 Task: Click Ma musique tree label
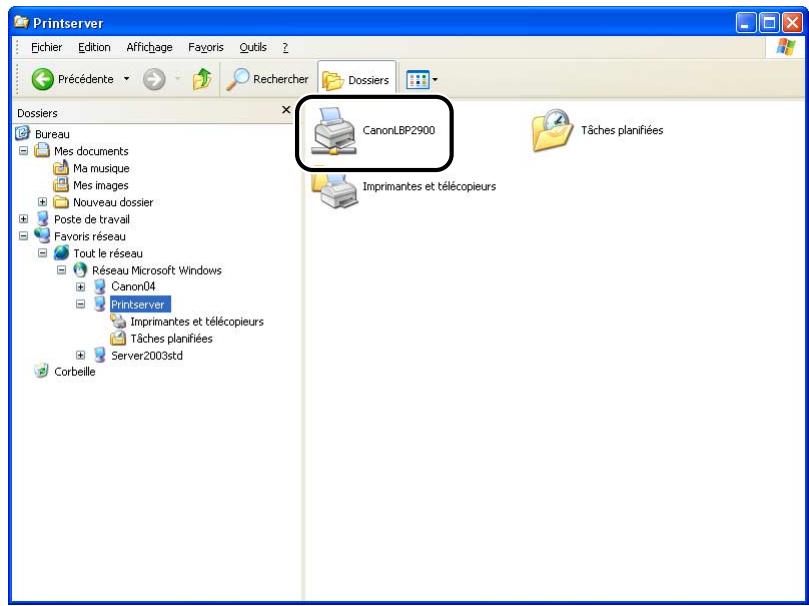(101, 168)
